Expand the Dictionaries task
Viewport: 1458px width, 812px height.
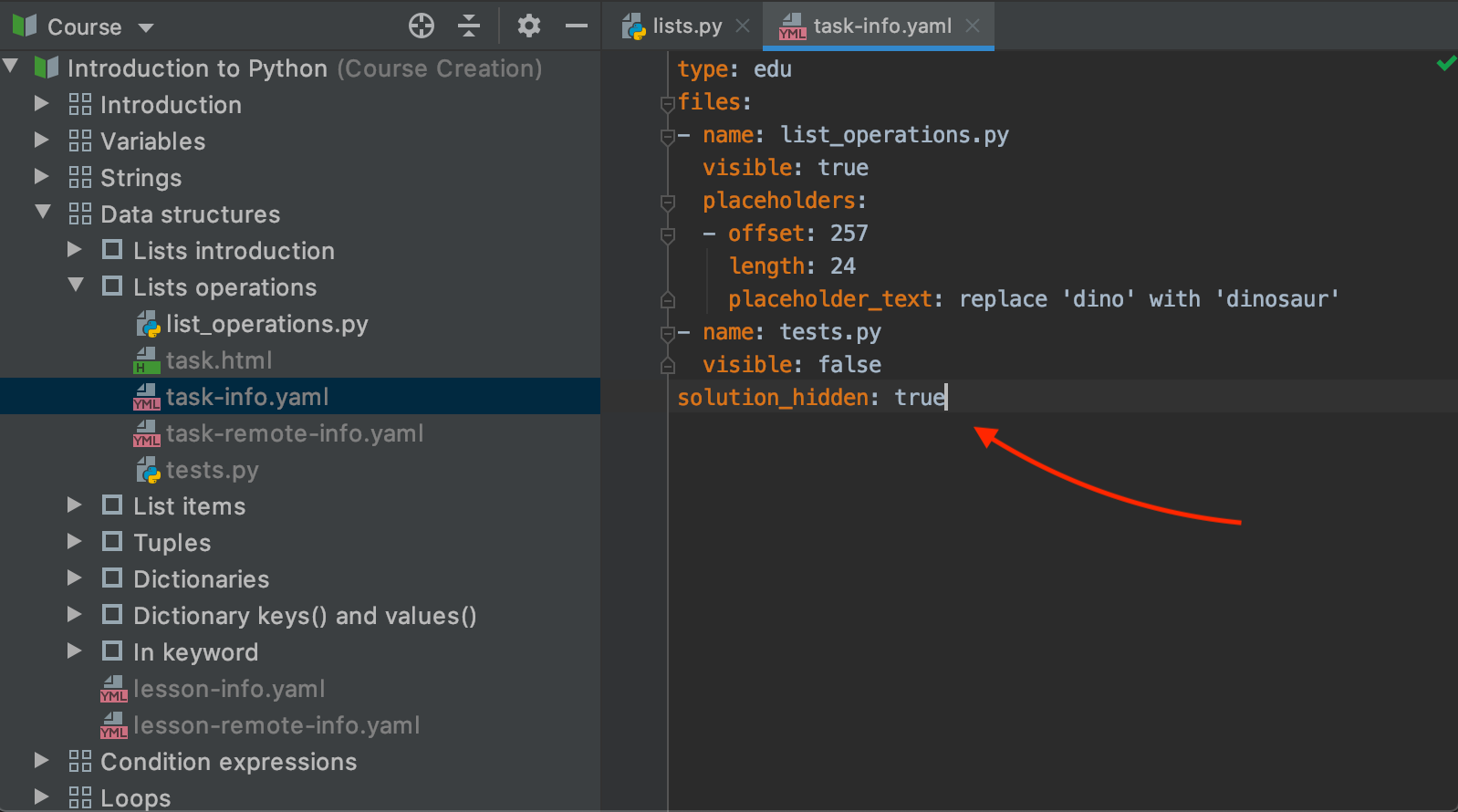coord(75,578)
